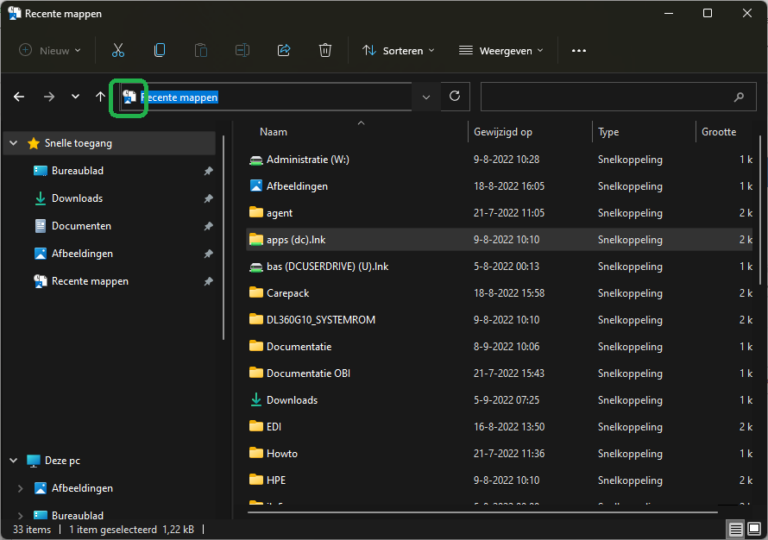Click the Nieuw button

[45, 50]
